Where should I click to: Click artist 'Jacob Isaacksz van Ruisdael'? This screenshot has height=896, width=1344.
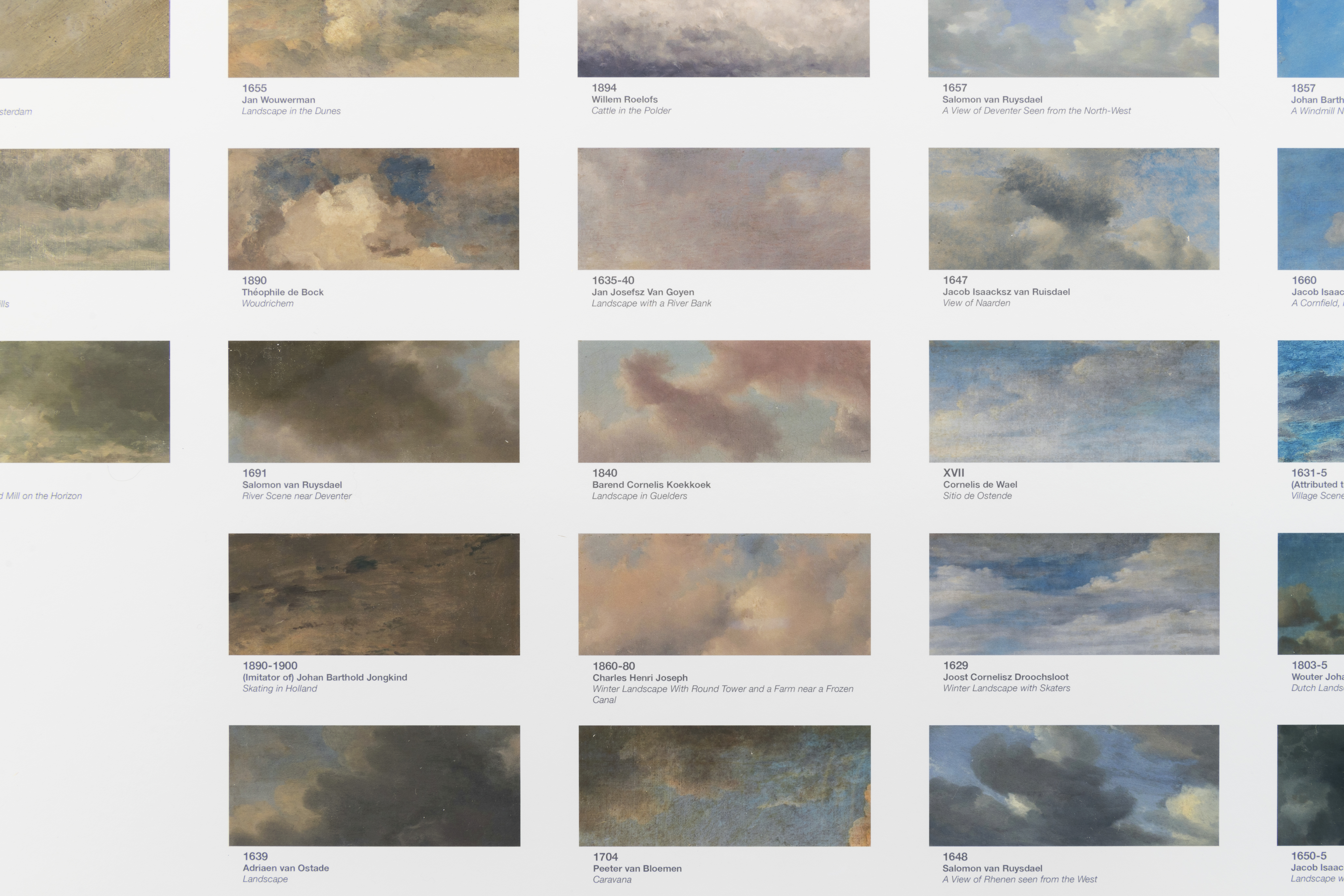(1006, 291)
